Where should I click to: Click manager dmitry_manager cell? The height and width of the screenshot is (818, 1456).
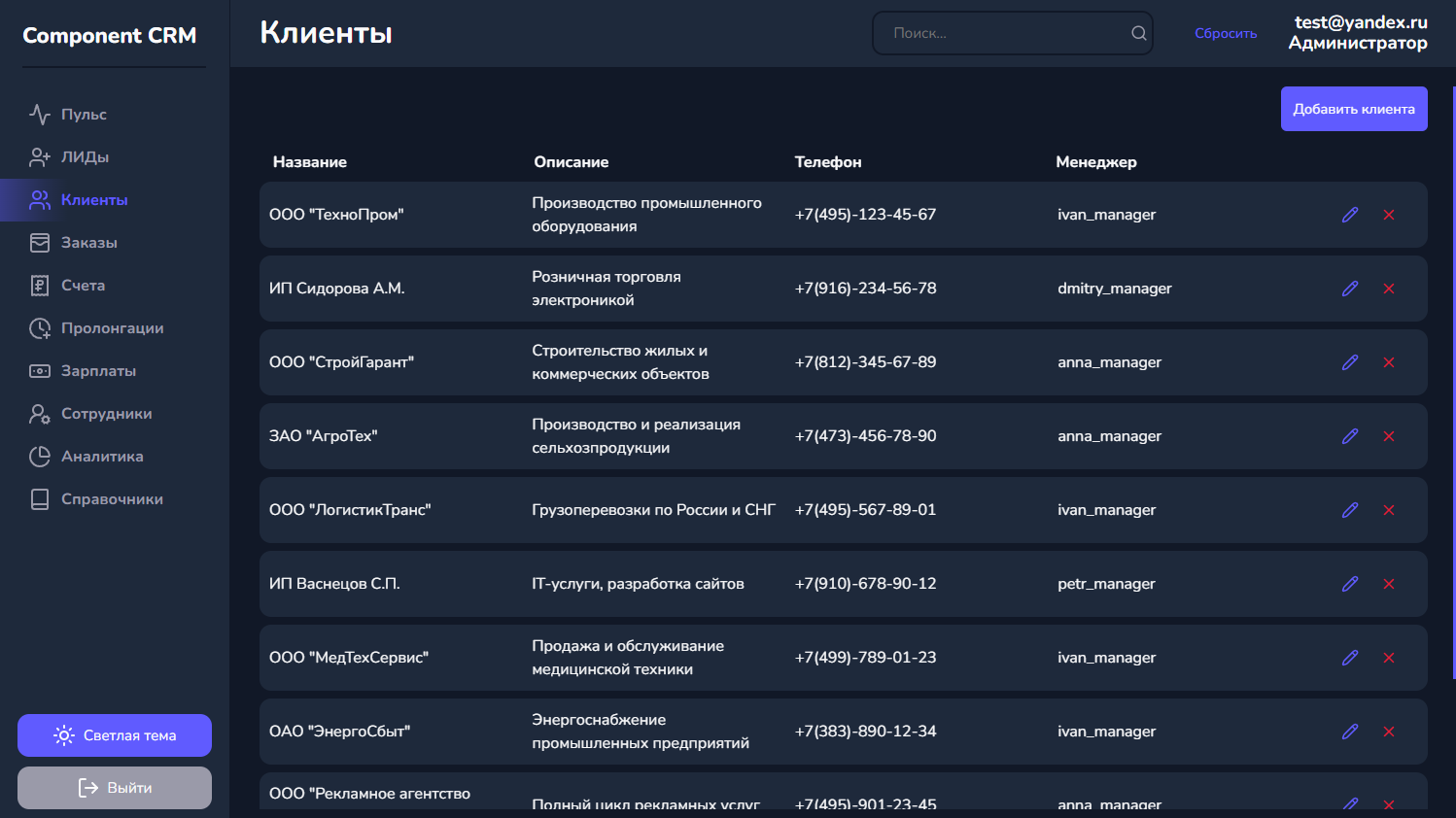pos(1114,289)
